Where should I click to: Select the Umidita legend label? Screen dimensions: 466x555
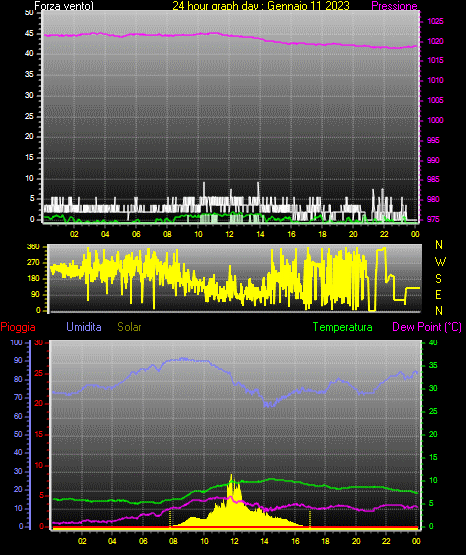(84, 327)
